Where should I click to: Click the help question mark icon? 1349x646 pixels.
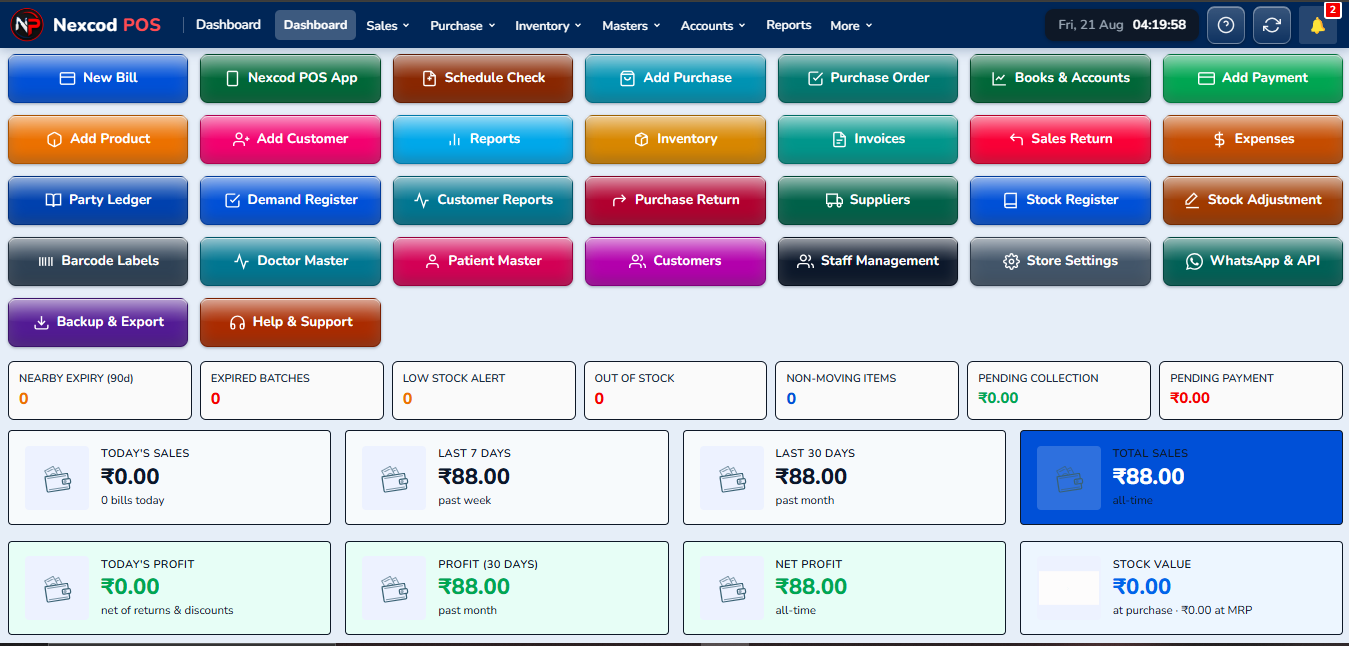[1226, 25]
